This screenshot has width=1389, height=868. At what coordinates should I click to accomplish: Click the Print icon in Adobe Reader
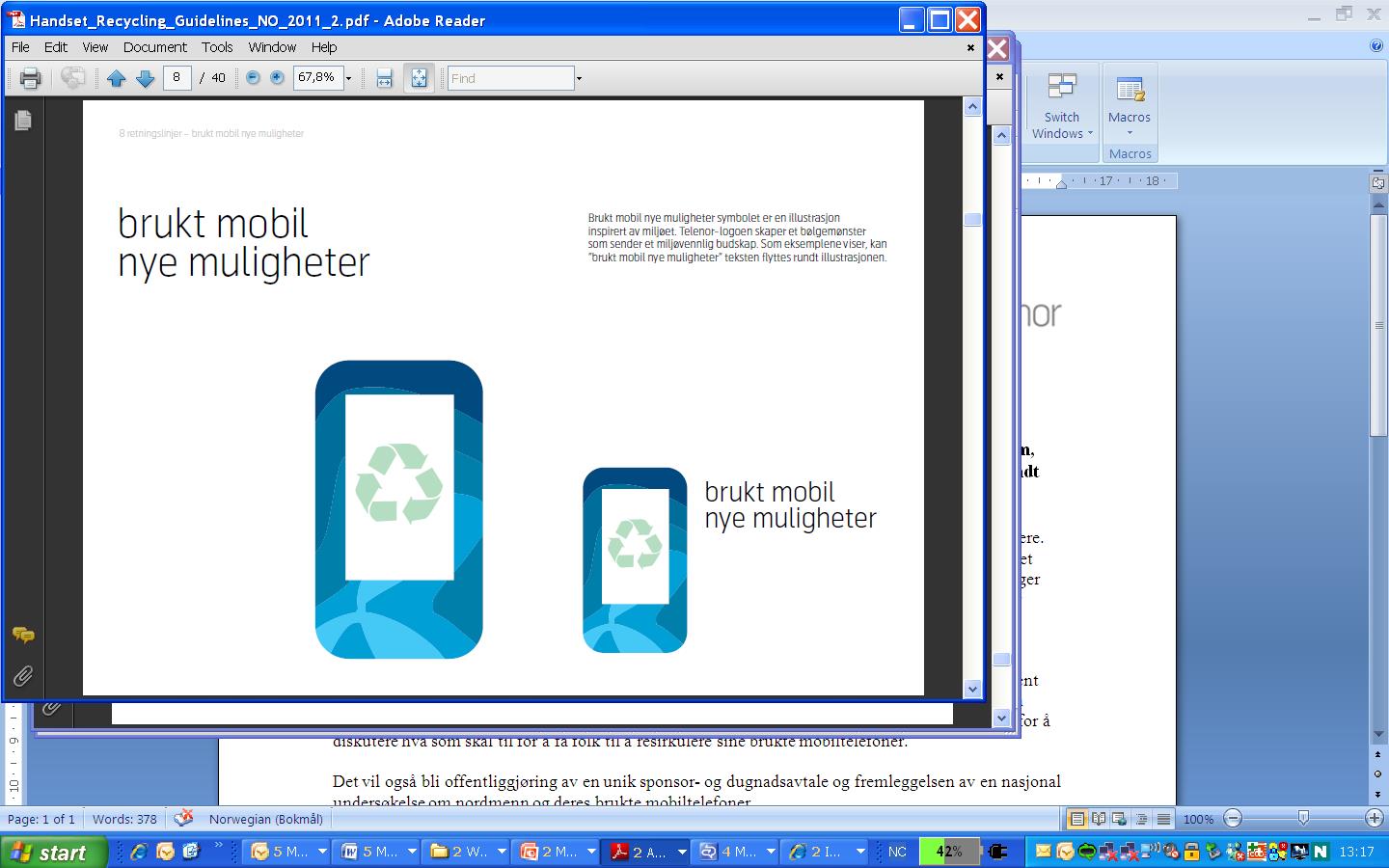[x=30, y=78]
